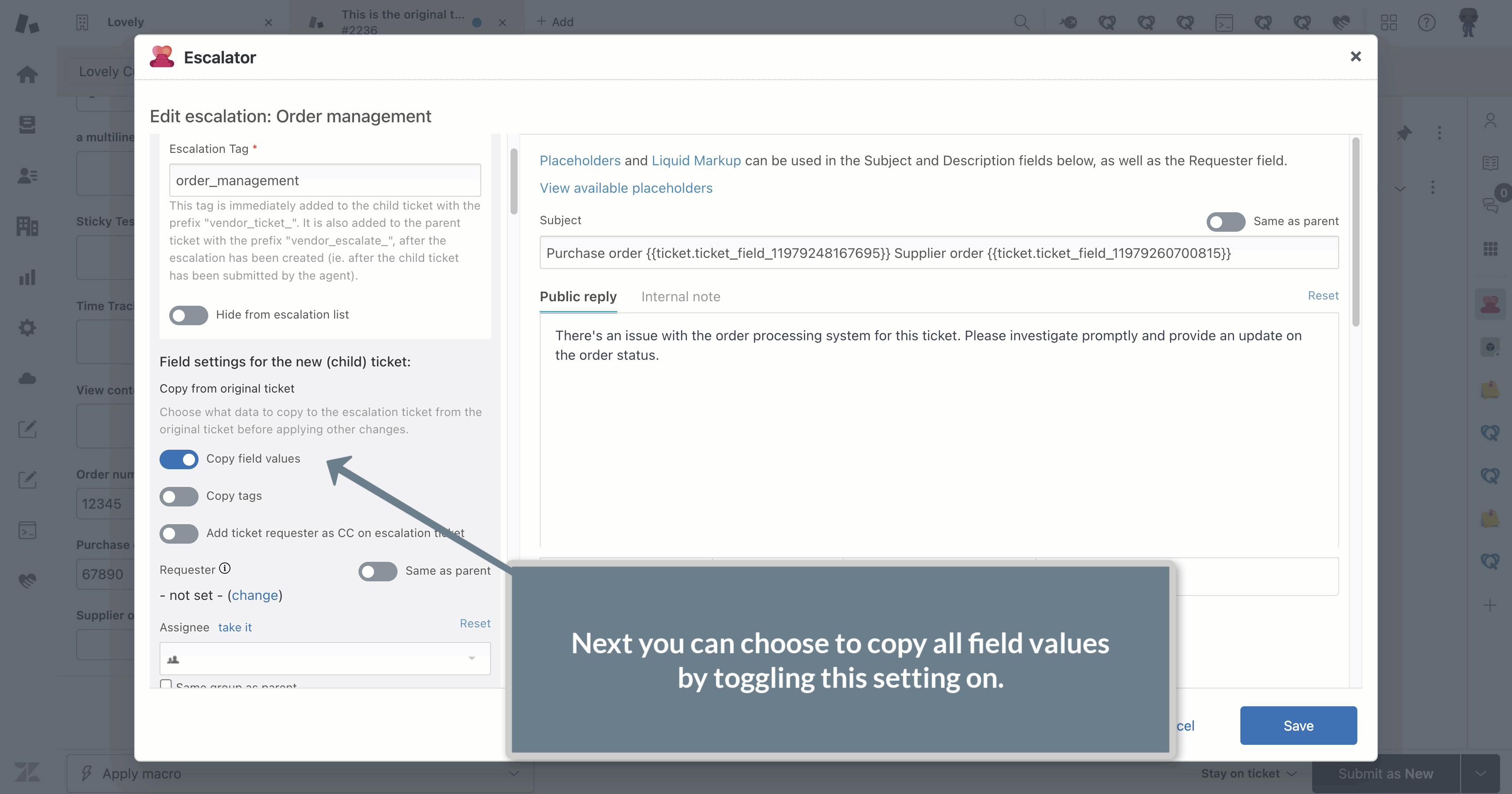Click the Order number field showing 12345
Image resolution: width=1512 pixels, height=794 pixels.
click(x=105, y=503)
